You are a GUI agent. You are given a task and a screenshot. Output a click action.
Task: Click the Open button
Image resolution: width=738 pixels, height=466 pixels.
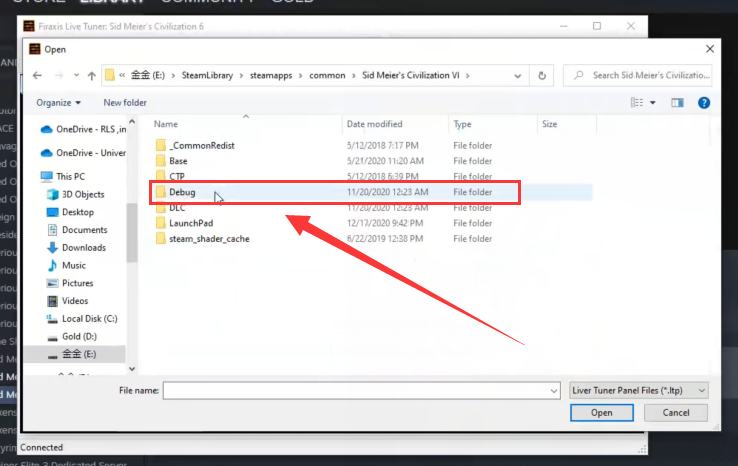click(x=602, y=412)
